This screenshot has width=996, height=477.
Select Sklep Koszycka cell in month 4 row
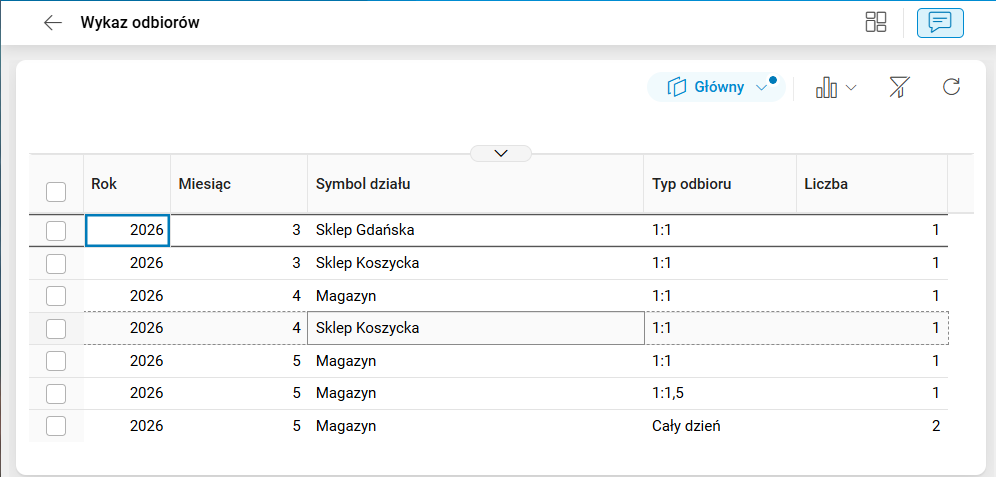coord(476,328)
